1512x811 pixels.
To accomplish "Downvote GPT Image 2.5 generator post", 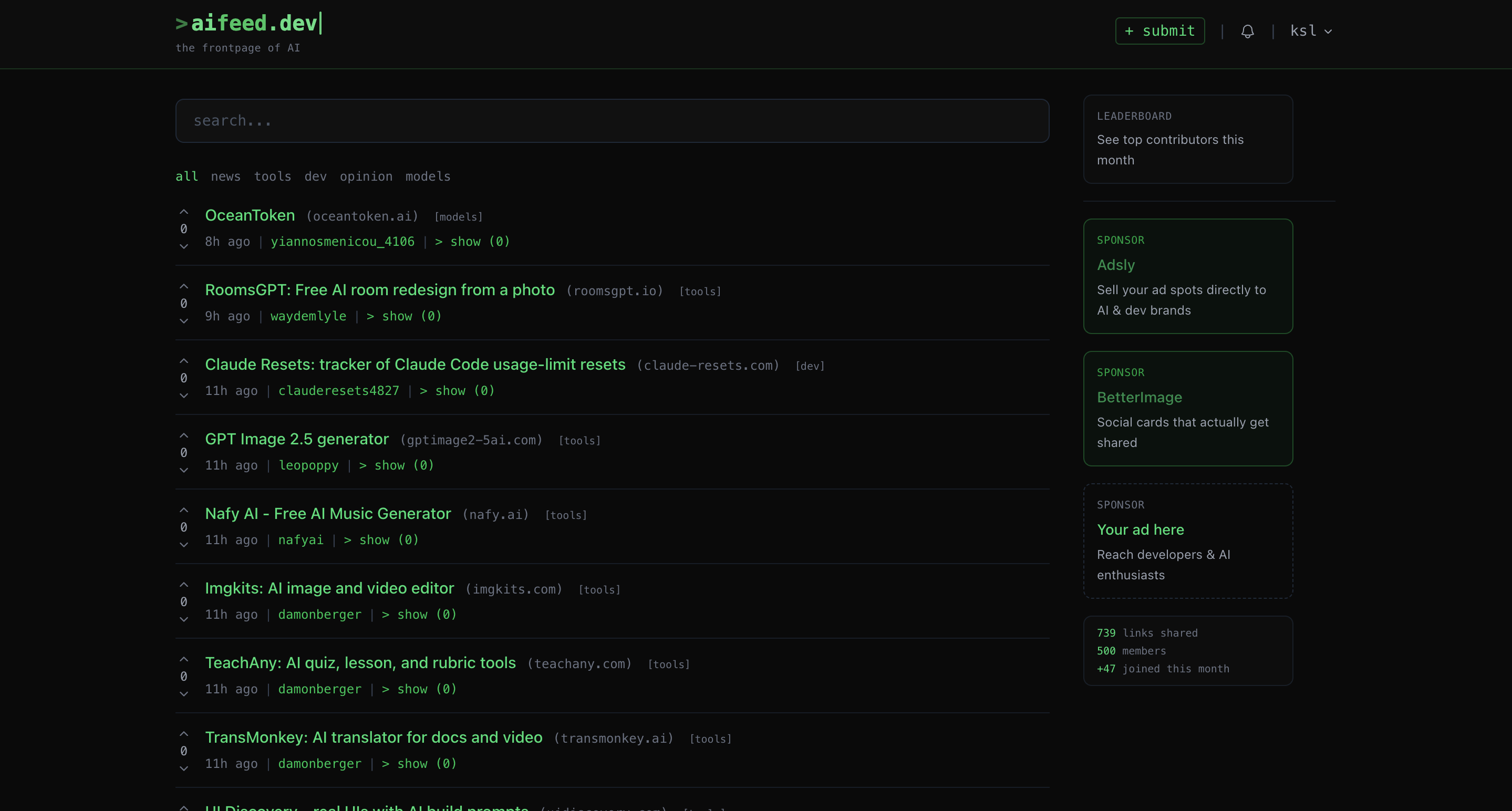I will [x=184, y=470].
